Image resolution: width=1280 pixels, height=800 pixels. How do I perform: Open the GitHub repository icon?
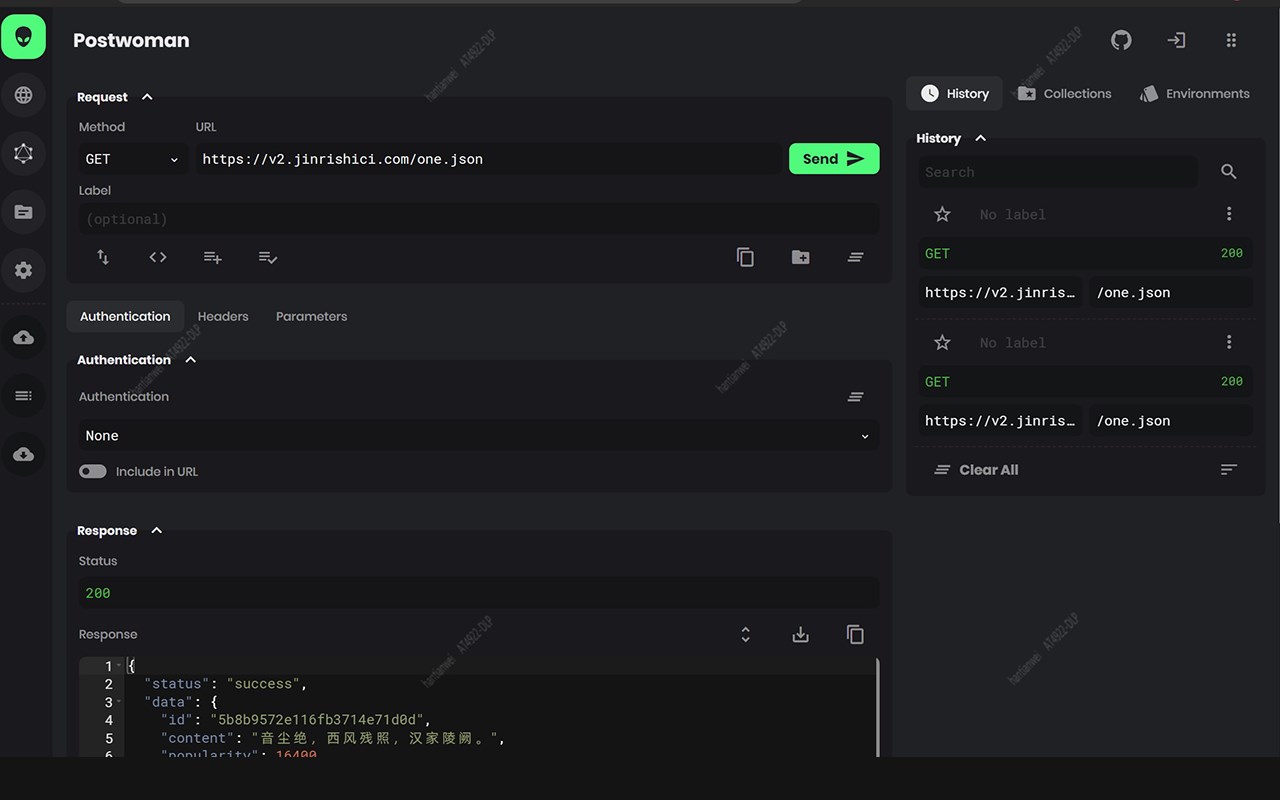click(x=1121, y=40)
